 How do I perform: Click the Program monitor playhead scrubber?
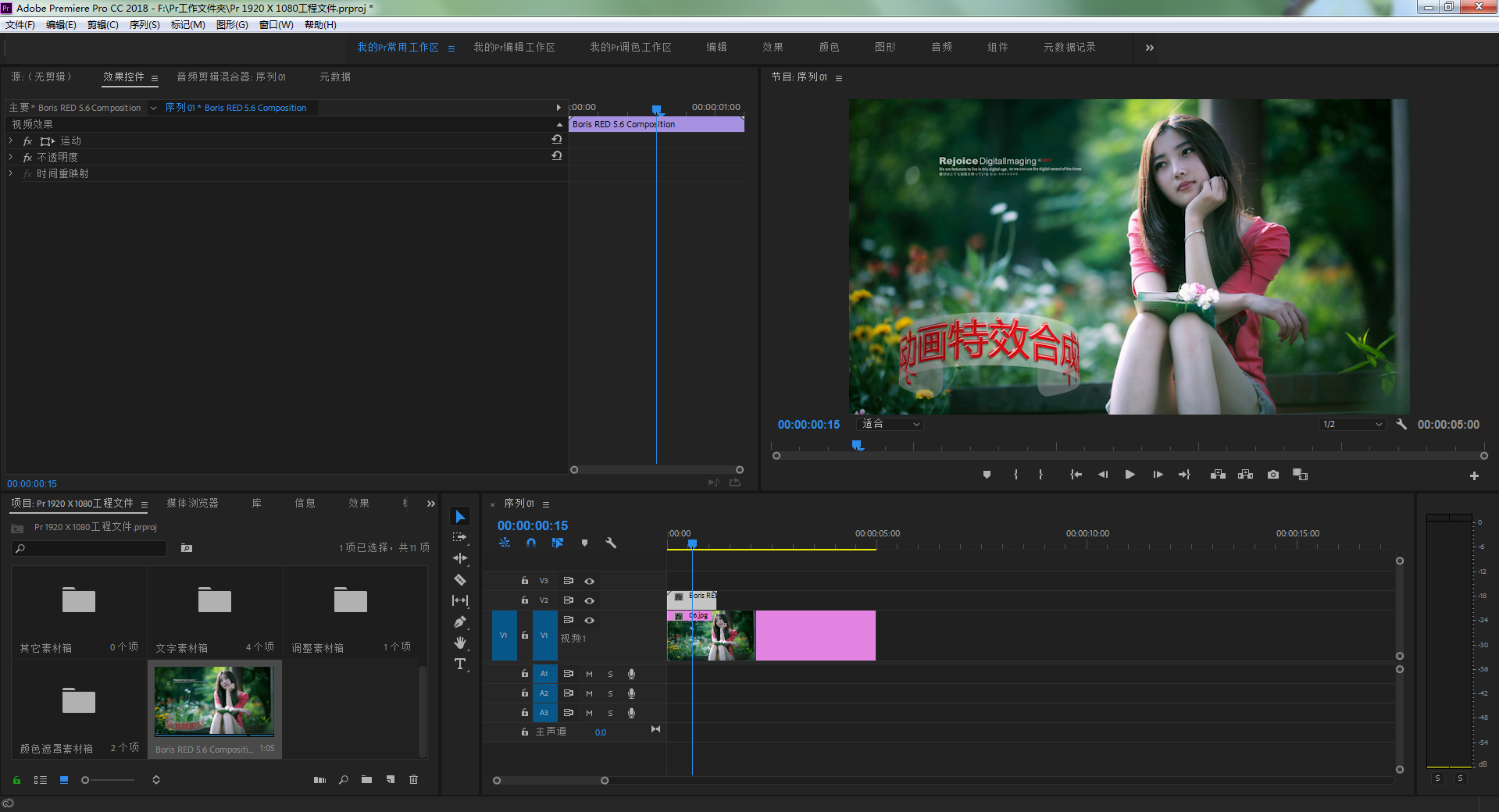pyautogui.click(x=858, y=445)
